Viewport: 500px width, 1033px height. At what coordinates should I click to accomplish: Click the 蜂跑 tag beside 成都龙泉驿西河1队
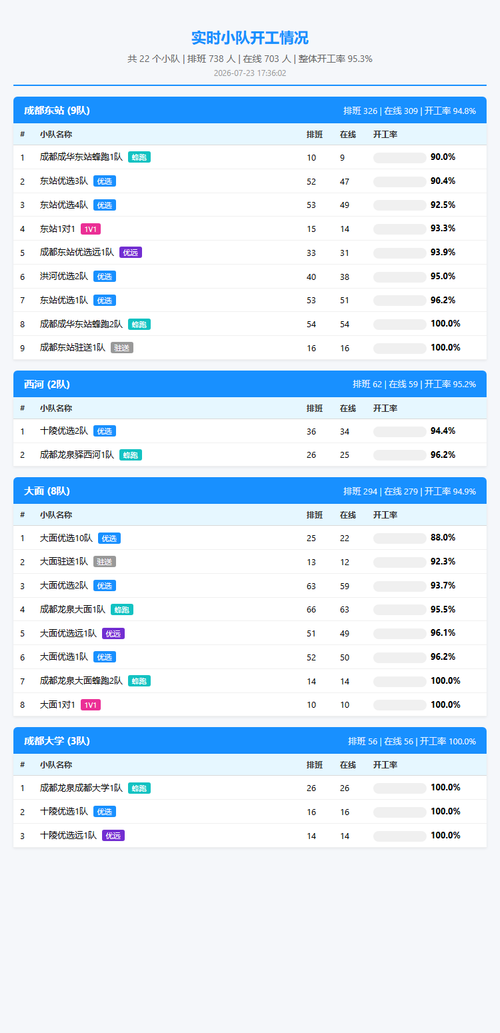130,455
